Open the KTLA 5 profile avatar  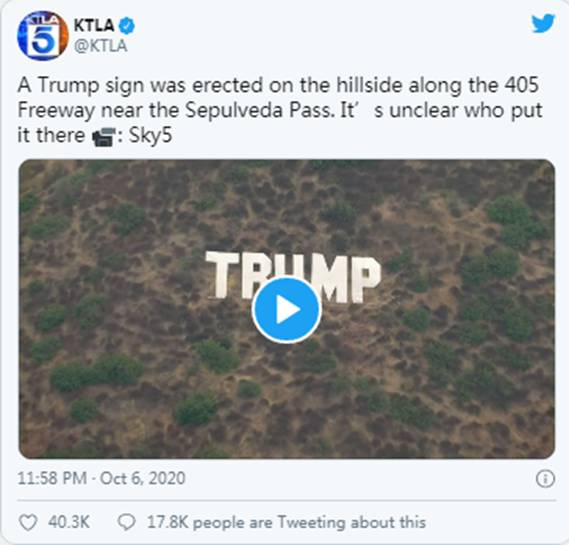tap(42, 36)
